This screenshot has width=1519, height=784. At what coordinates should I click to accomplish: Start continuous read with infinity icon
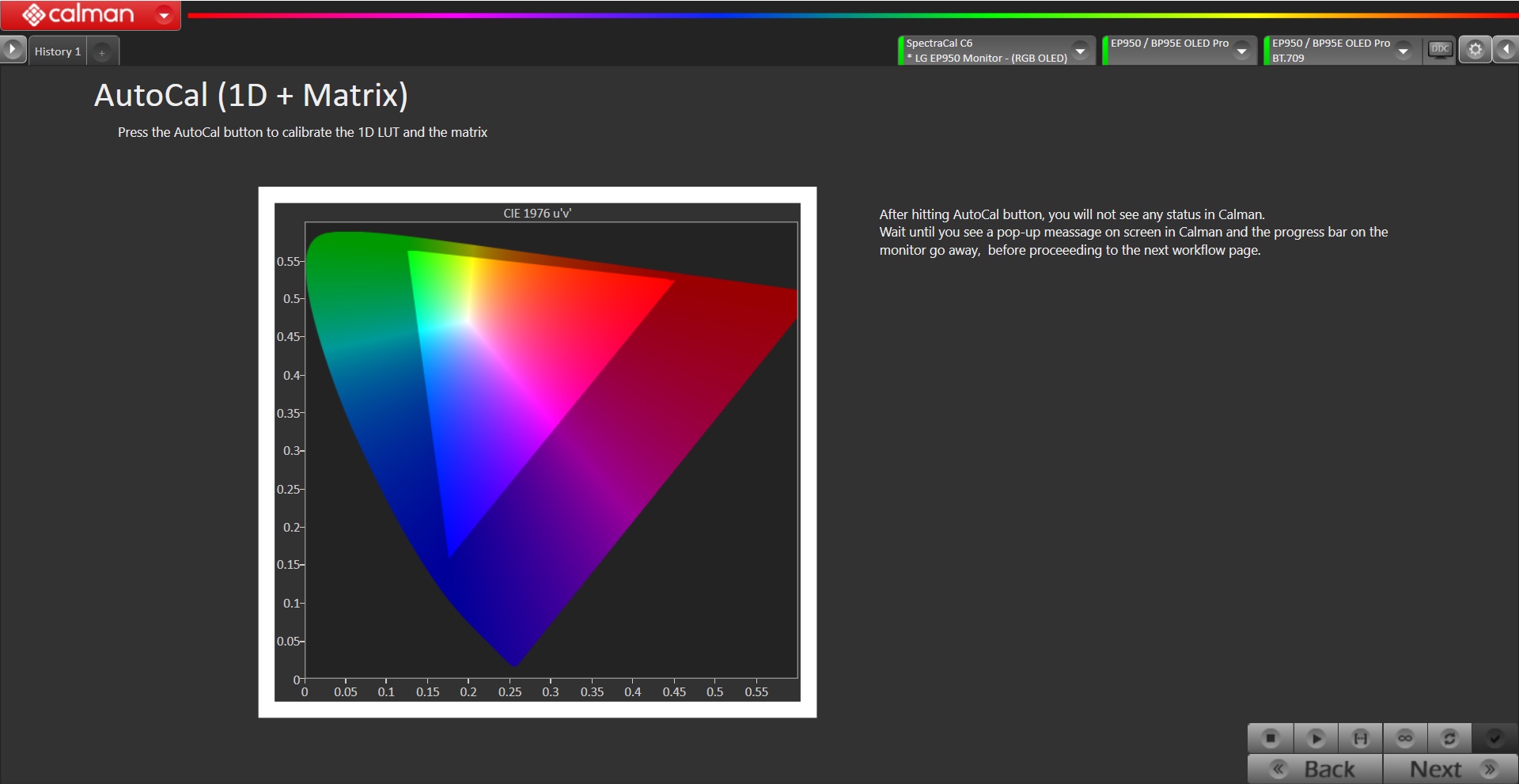(x=1405, y=738)
